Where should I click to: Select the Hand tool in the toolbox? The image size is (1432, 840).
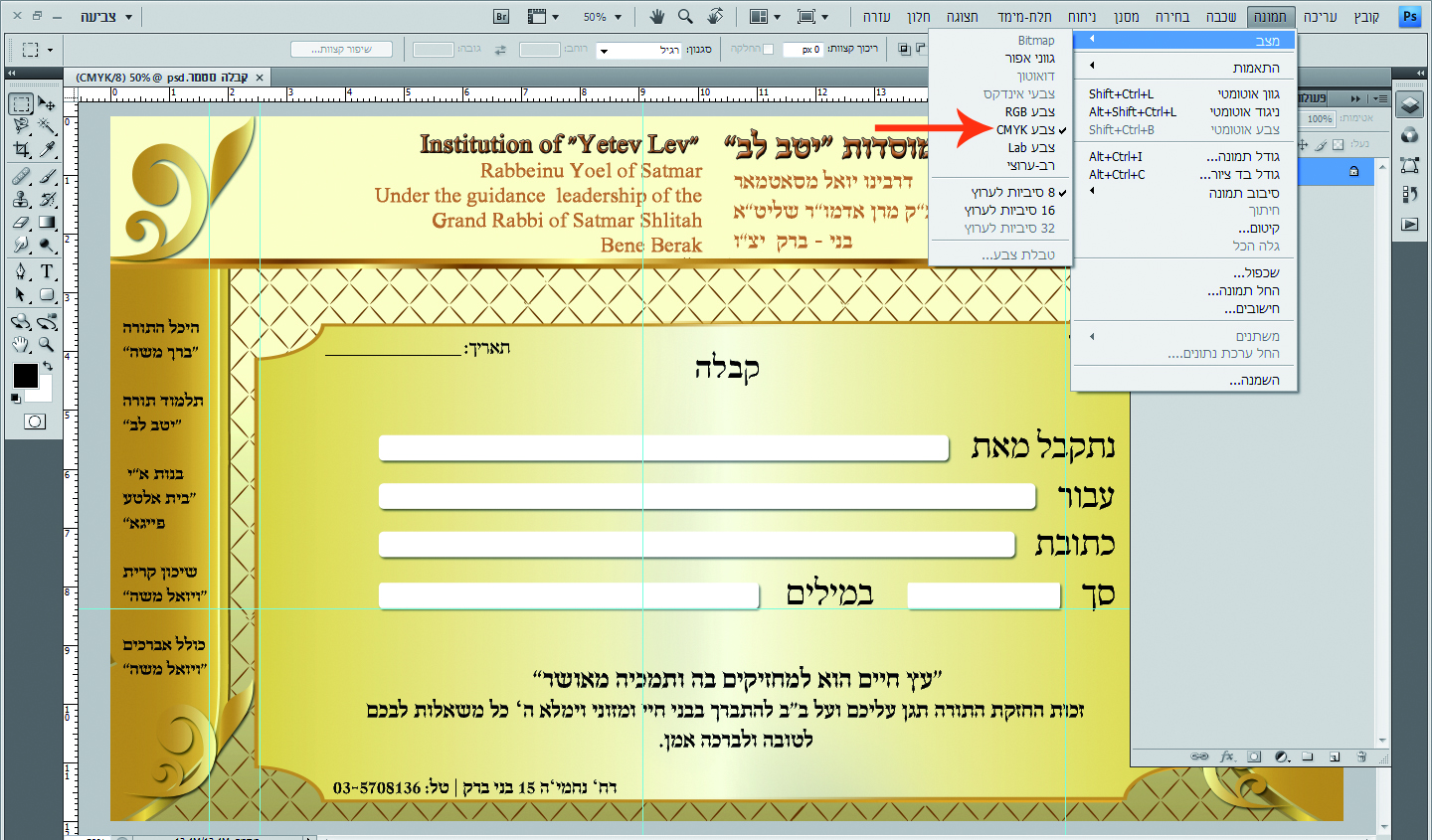[21, 344]
